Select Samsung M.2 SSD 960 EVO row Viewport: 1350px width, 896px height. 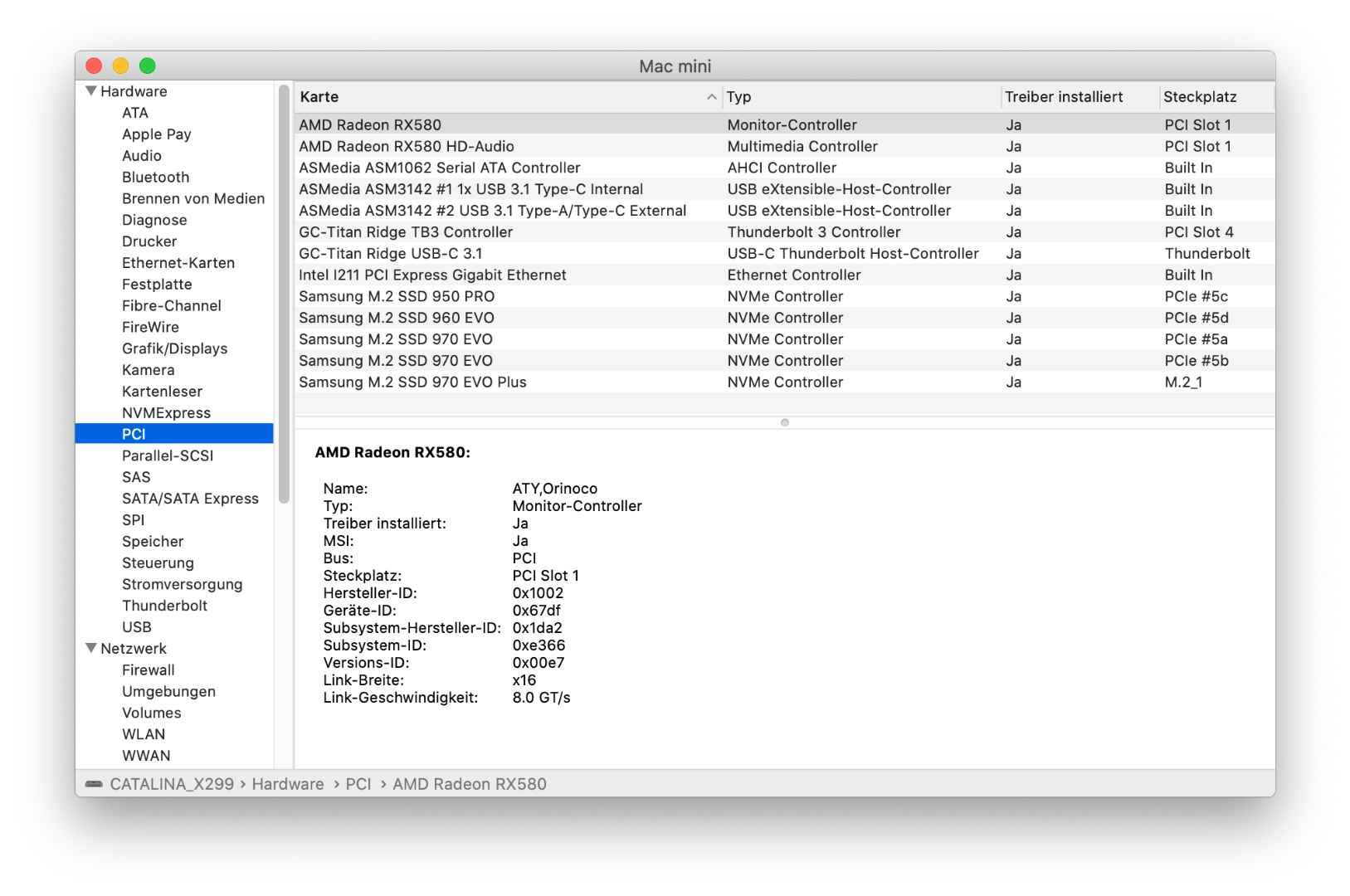coord(784,318)
